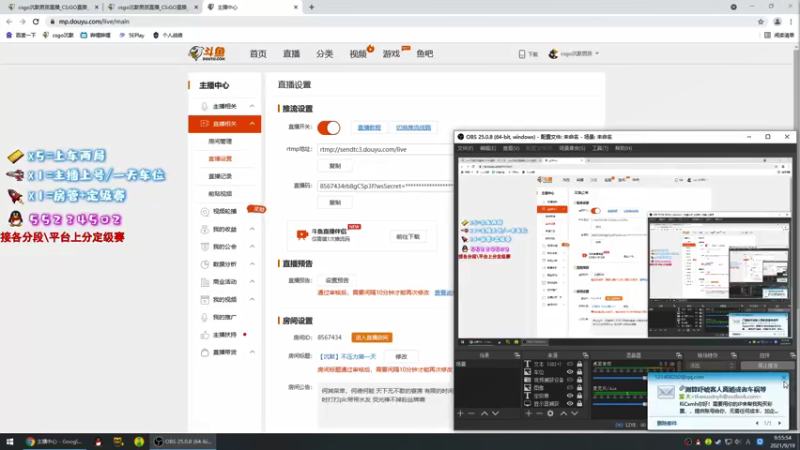Open the OBS 文件(F) menu
This screenshot has height=450, width=800.
coord(465,148)
